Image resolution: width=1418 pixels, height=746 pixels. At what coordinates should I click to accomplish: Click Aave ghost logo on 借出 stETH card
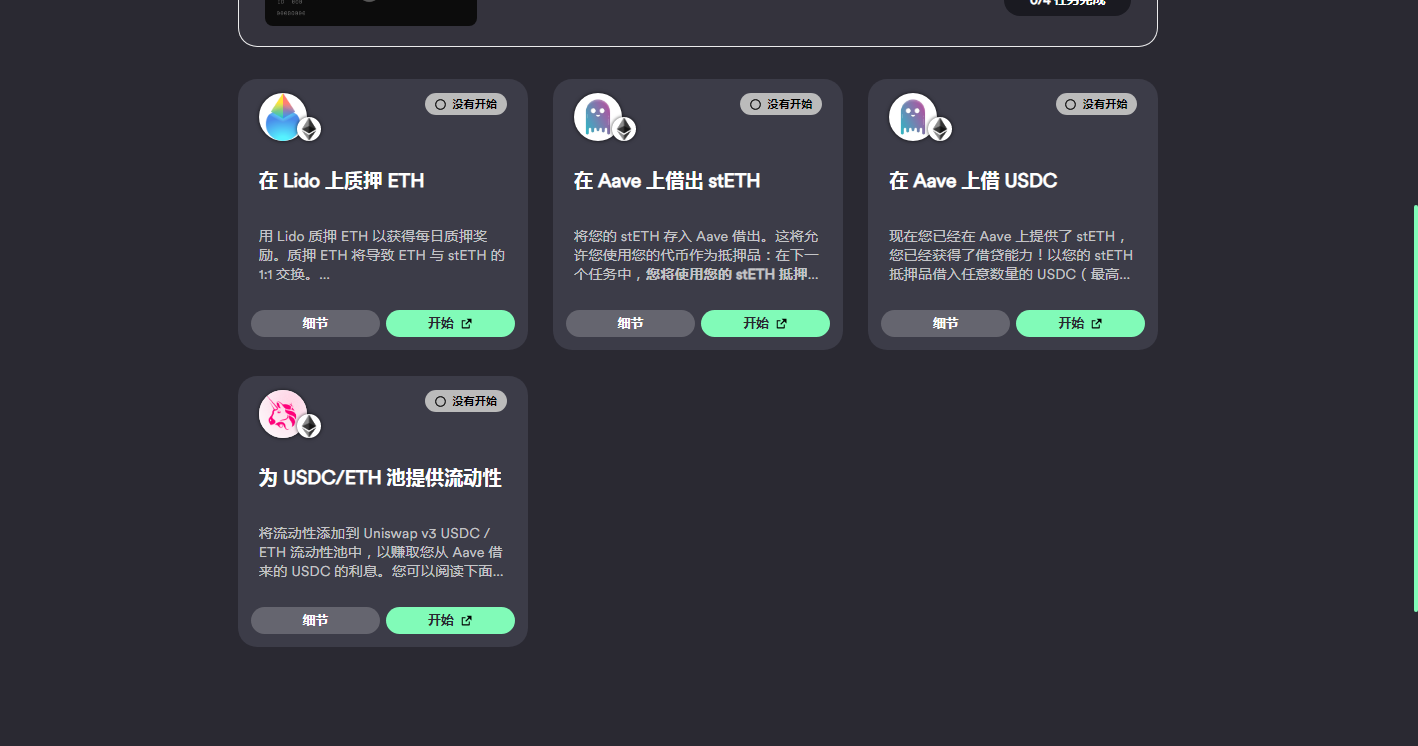point(598,117)
